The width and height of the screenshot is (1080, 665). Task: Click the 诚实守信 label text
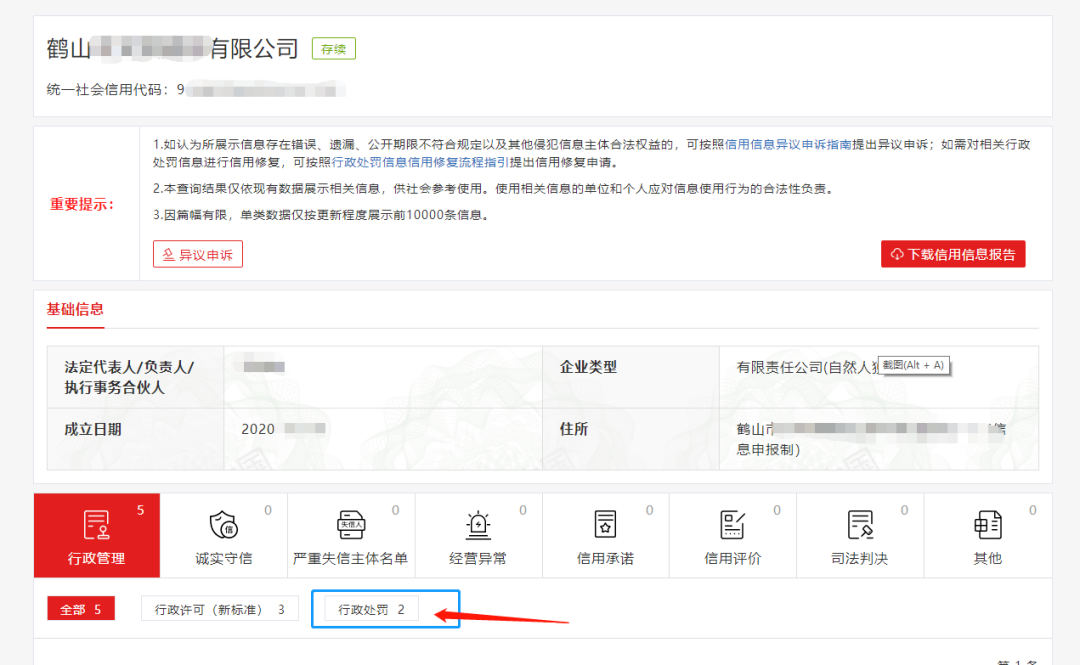[x=224, y=558]
